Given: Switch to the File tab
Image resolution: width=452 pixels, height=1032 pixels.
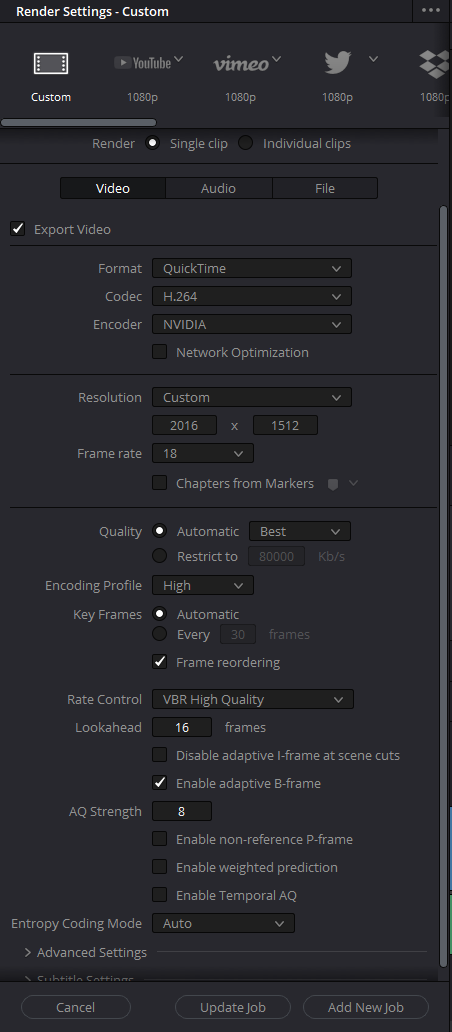Looking at the screenshot, I should pyautogui.click(x=325, y=188).
